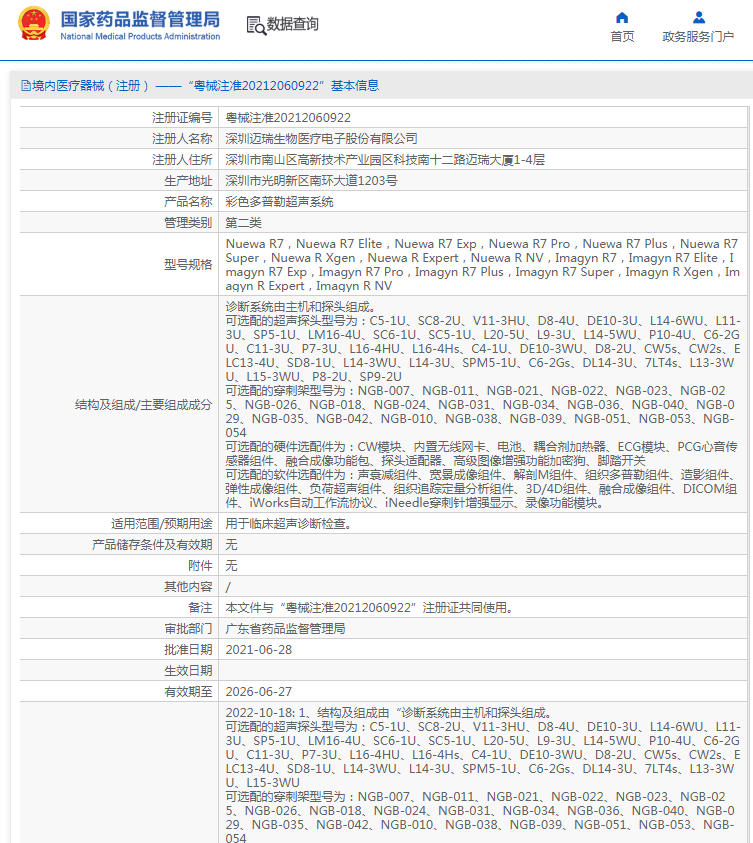Click the national emblem logo
The image size is (753, 843).
coord(34,24)
